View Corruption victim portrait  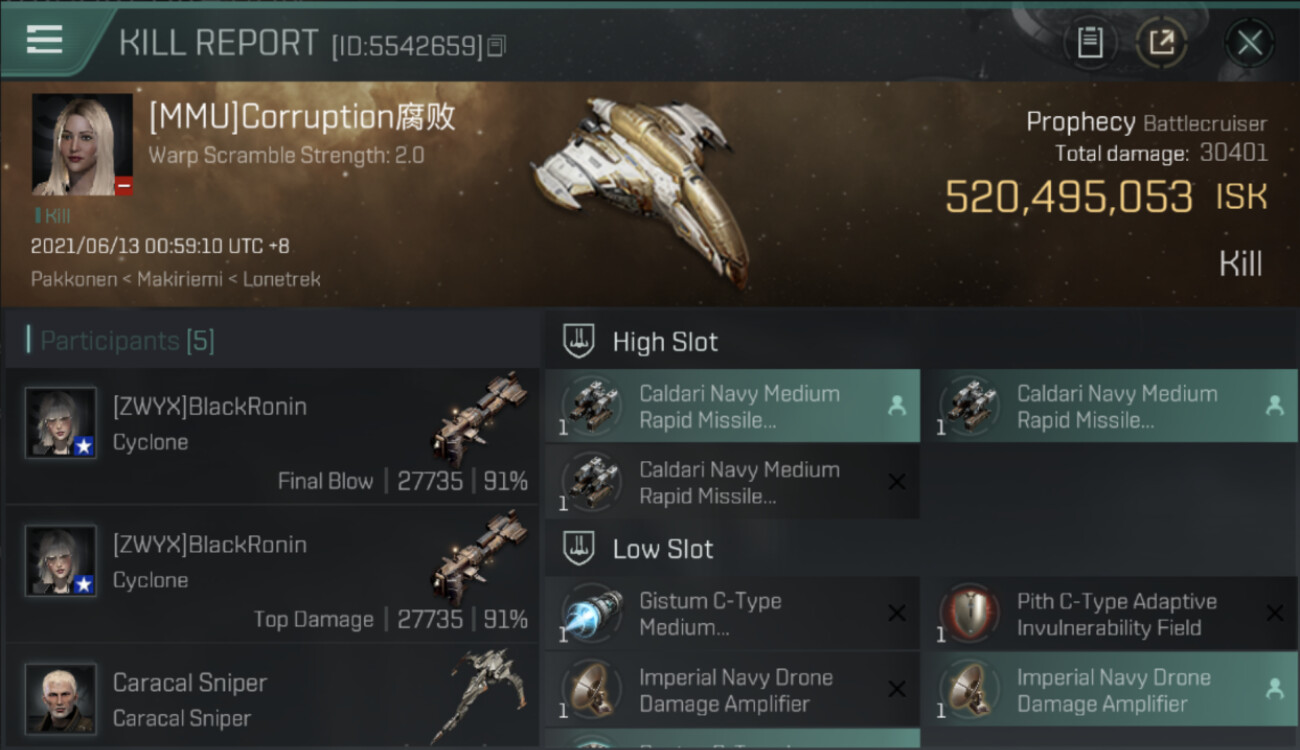coord(82,144)
